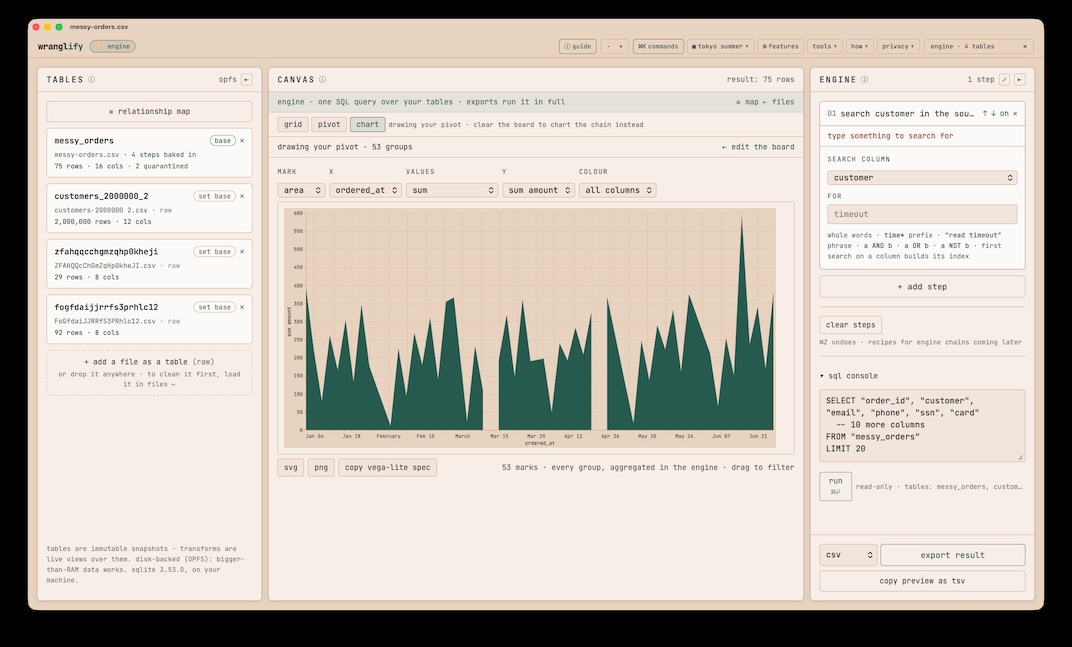Remove fogfdaijjrrfs3prhlc12 table with its x
1072x647 pixels.
click(242, 306)
